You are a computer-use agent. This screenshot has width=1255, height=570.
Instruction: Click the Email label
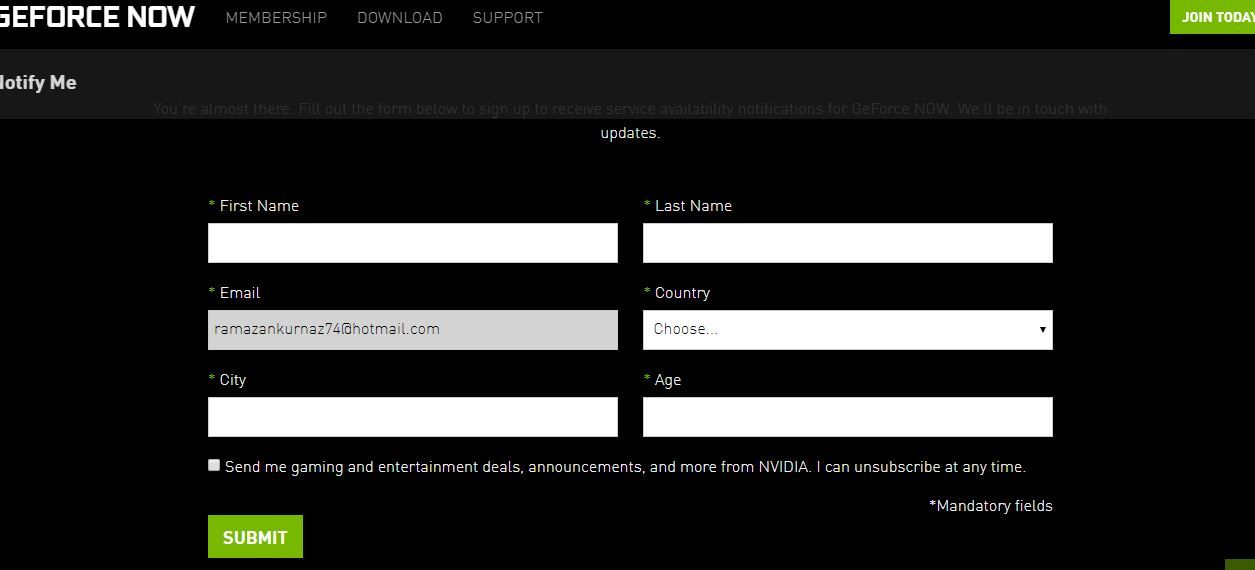pyautogui.click(x=240, y=293)
